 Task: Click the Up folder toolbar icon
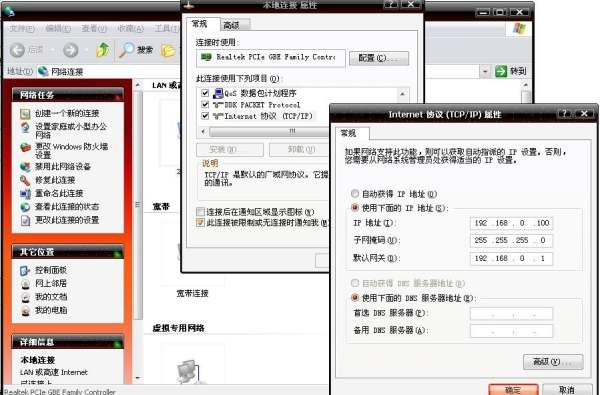tap(103, 50)
